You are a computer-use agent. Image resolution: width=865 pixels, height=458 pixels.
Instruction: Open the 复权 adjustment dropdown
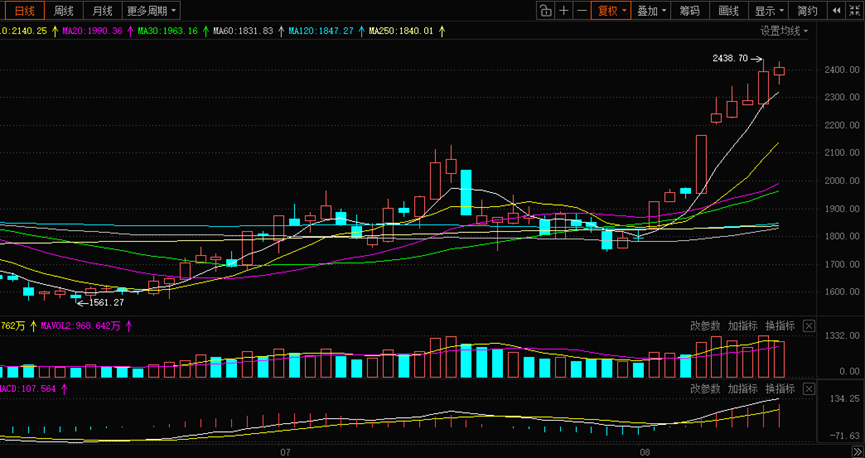[x=611, y=10]
